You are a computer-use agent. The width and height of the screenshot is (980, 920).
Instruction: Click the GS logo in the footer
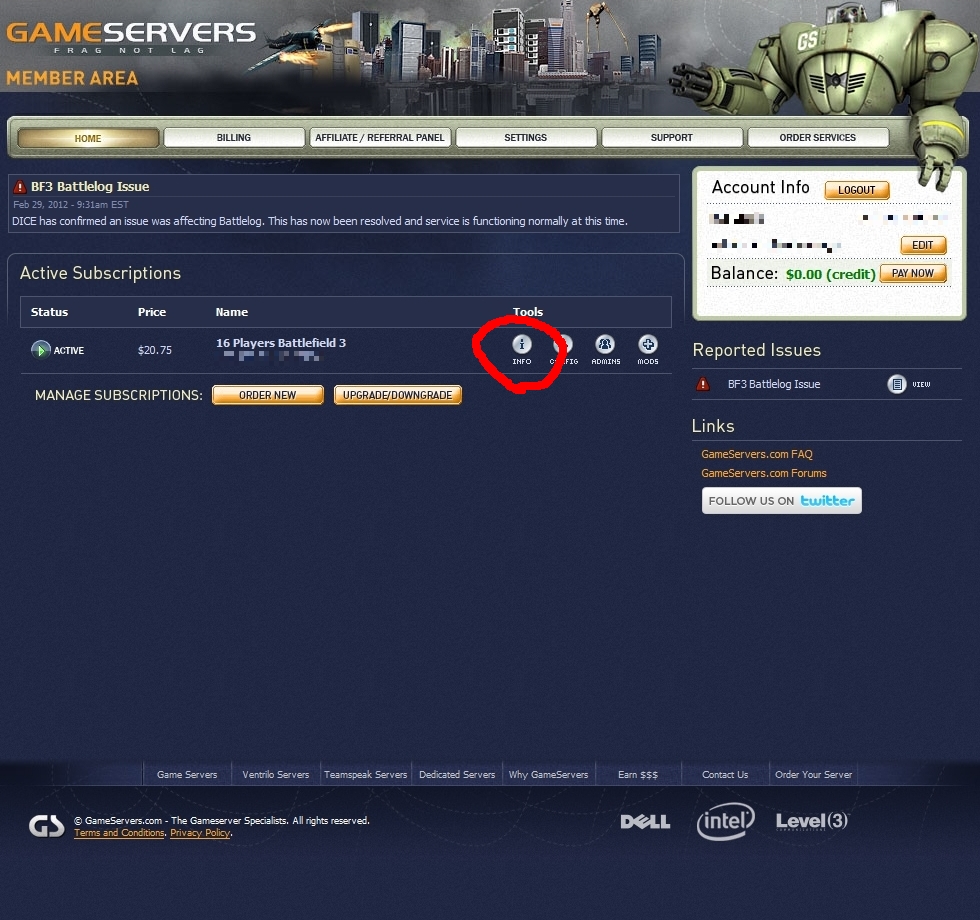point(47,826)
